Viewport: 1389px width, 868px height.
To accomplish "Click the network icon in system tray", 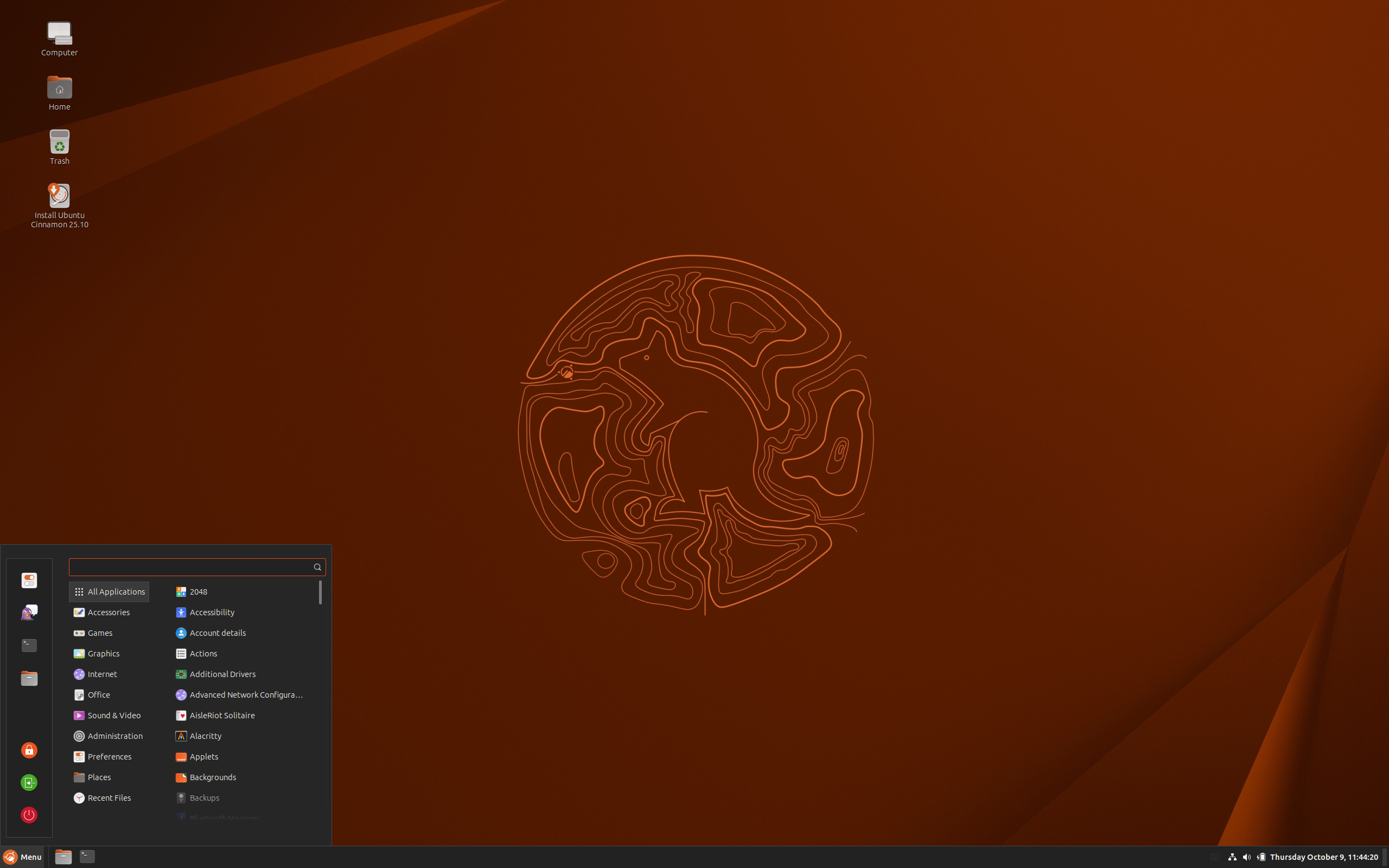I will pyautogui.click(x=1232, y=857).
